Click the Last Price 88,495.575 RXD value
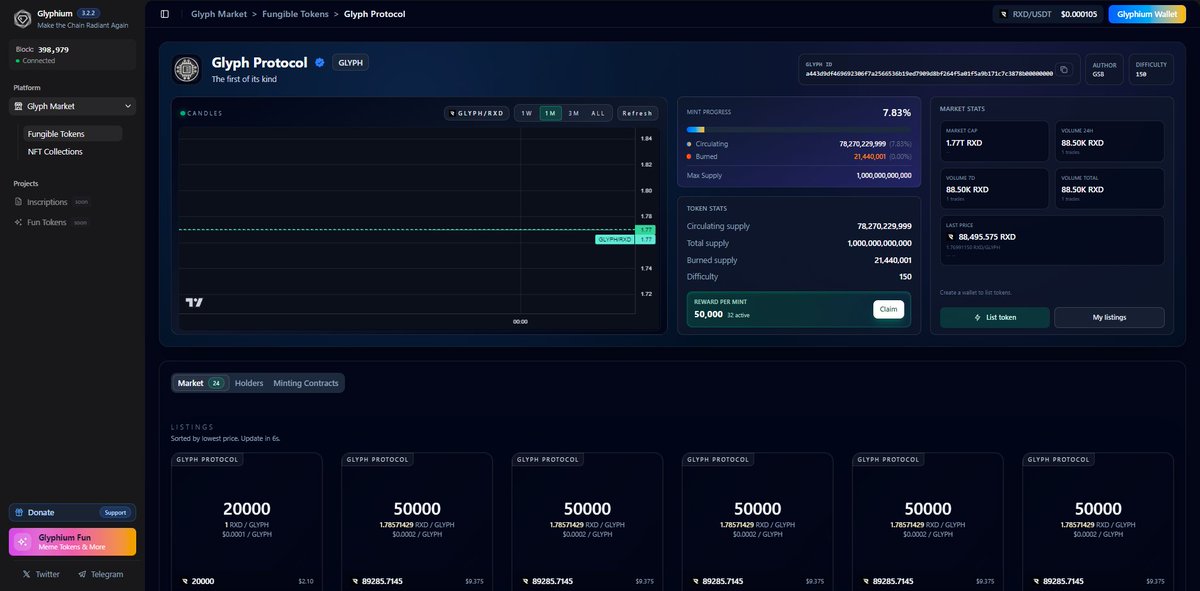This screenshot has width=1200, height=591. (987, 237)
